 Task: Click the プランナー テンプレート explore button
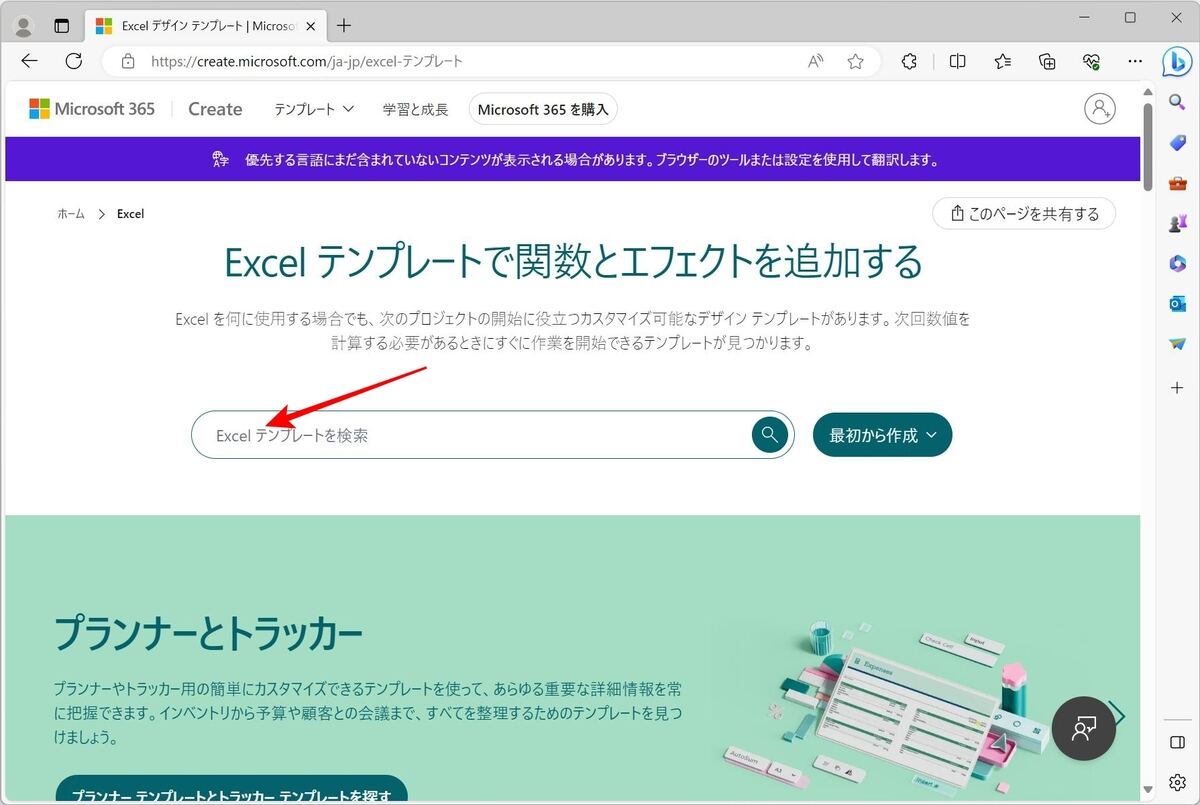click(x=231, y=790)
